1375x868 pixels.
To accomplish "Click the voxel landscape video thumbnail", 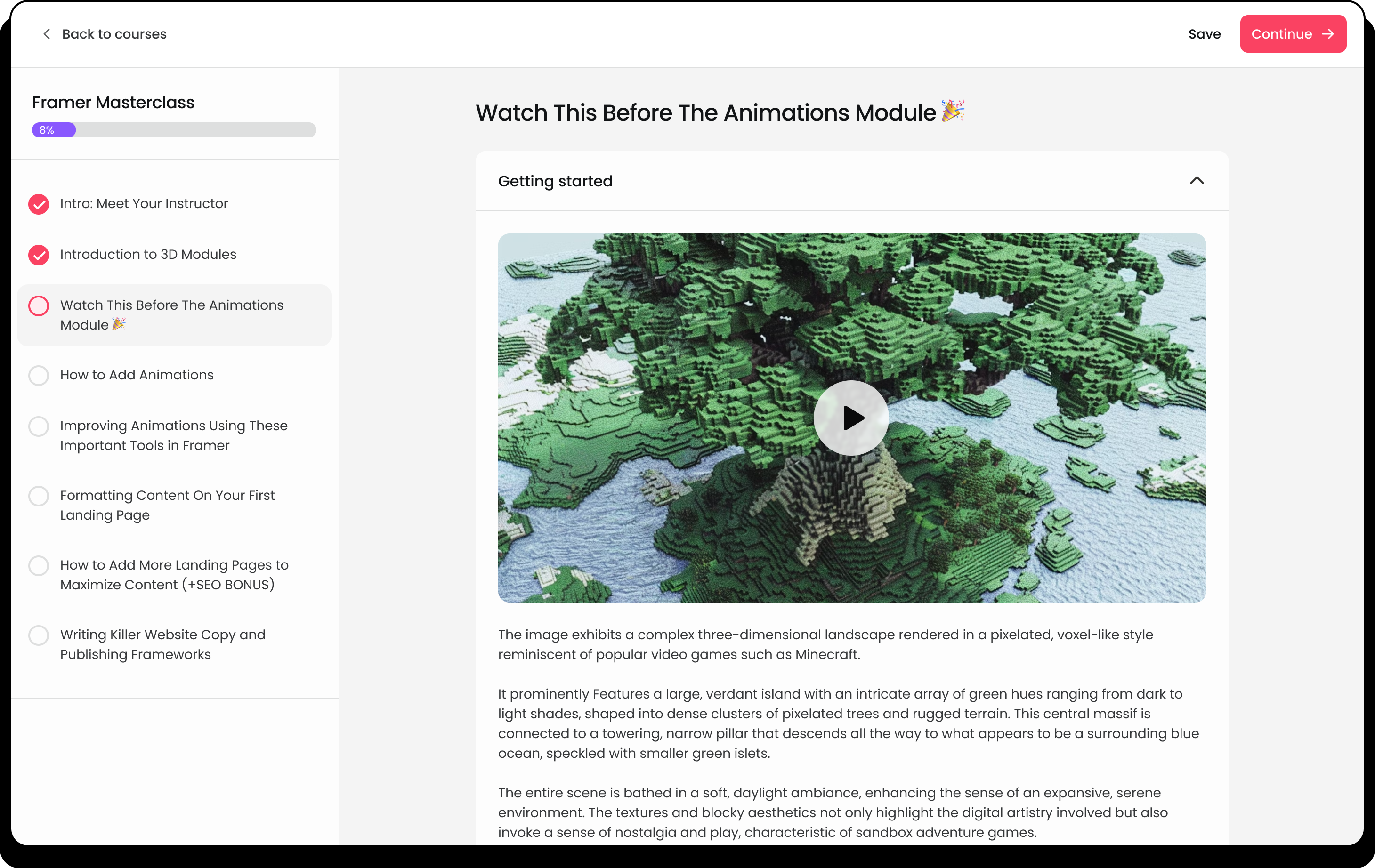I will [852, 418].
